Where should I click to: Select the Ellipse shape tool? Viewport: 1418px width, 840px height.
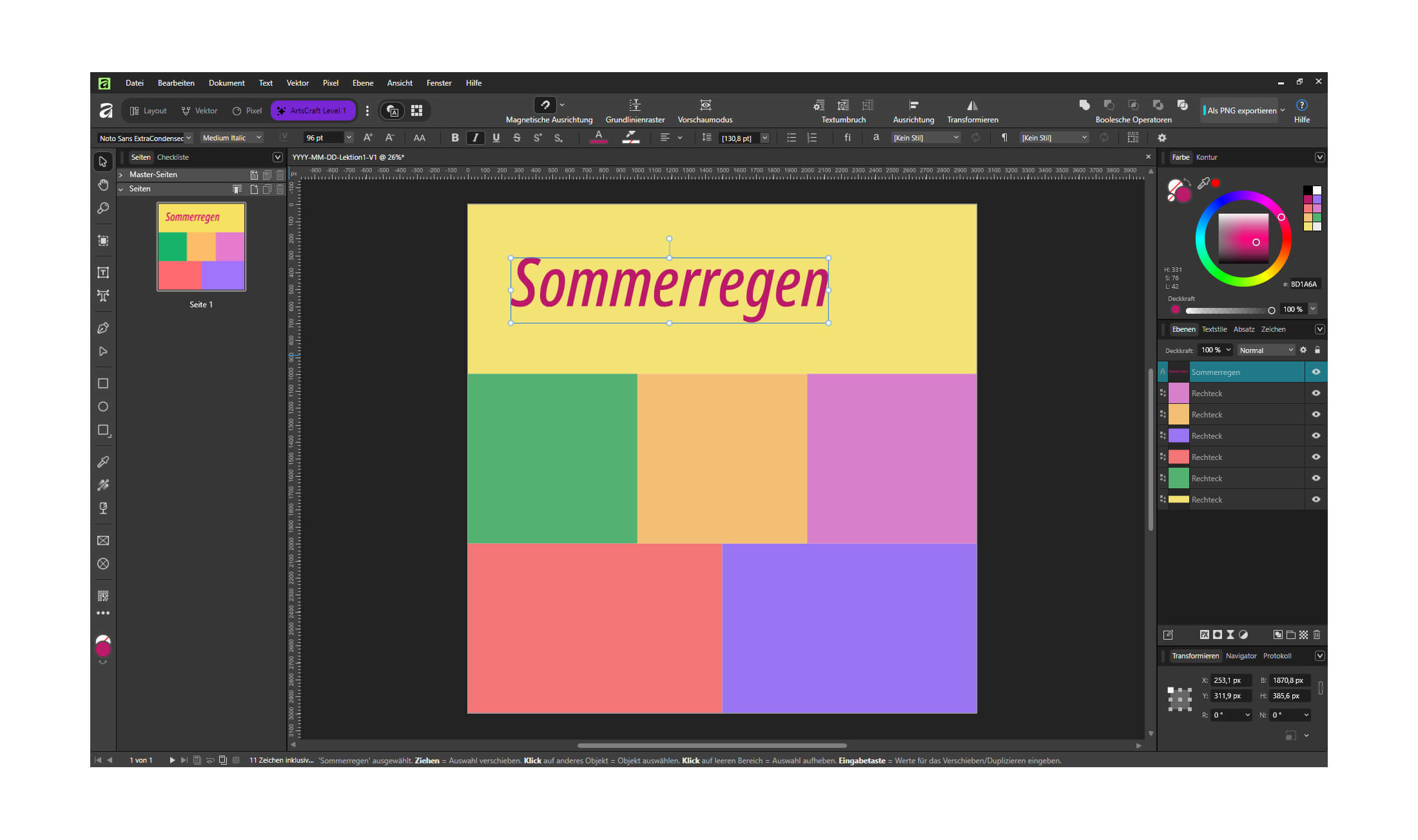(103, 406)
